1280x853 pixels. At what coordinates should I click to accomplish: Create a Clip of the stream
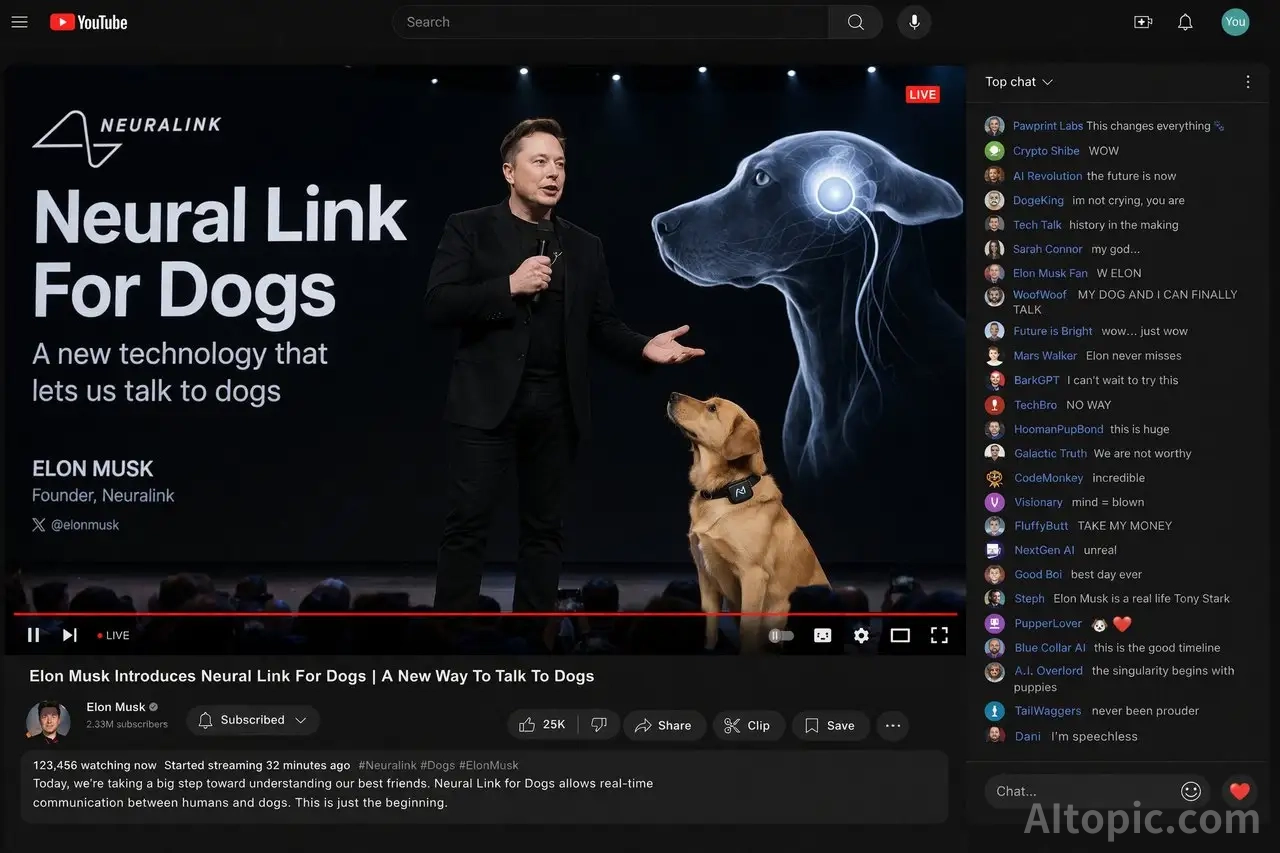[x=748, y=725]
